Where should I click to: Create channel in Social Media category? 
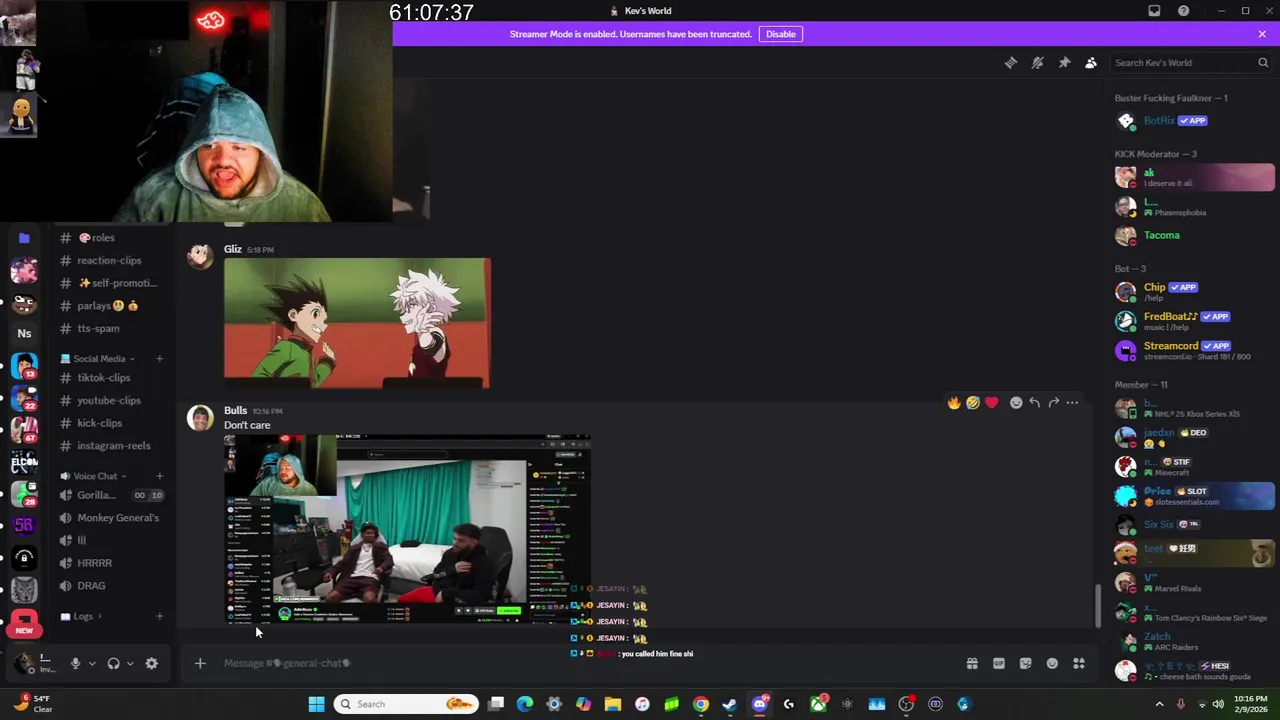click(159, 359)
